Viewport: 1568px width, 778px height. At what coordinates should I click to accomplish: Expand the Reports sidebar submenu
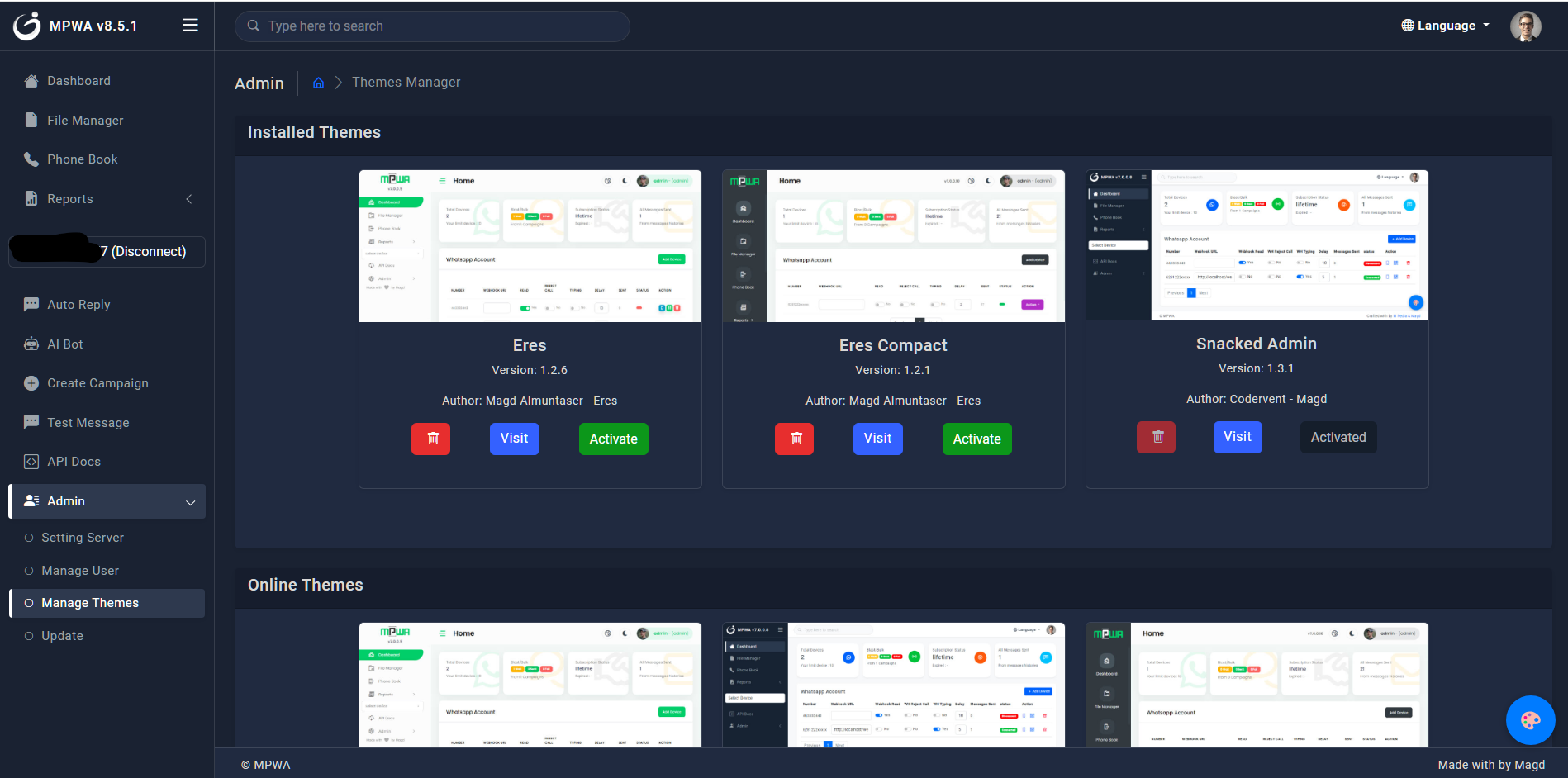tap(107, 199)
